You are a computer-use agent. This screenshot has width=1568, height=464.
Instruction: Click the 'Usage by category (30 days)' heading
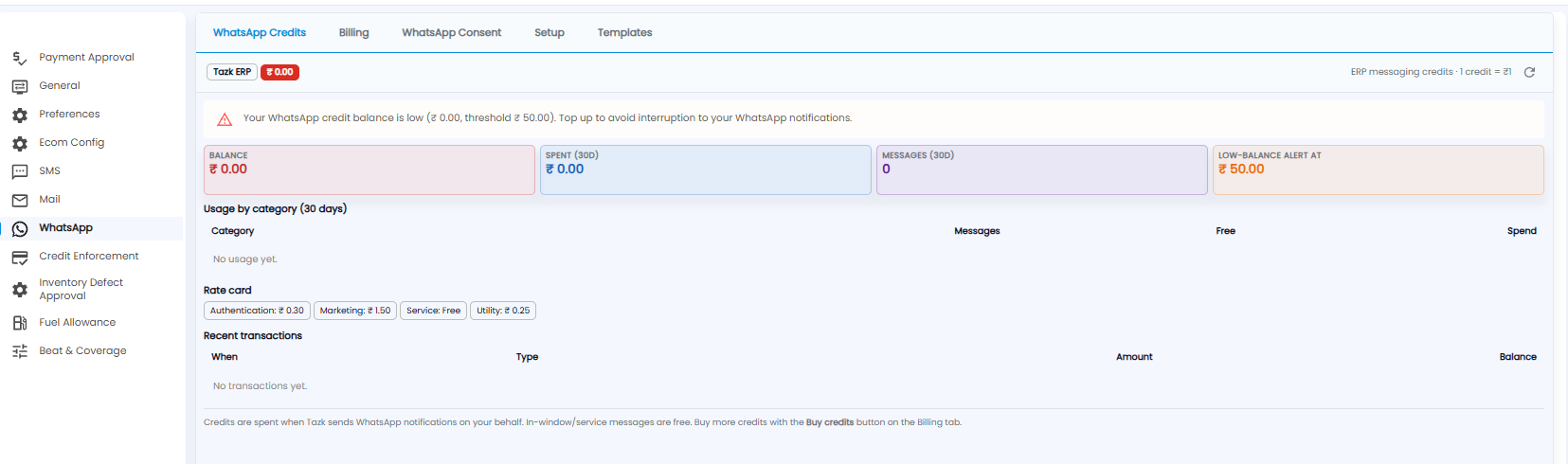(x=276, y=209)
